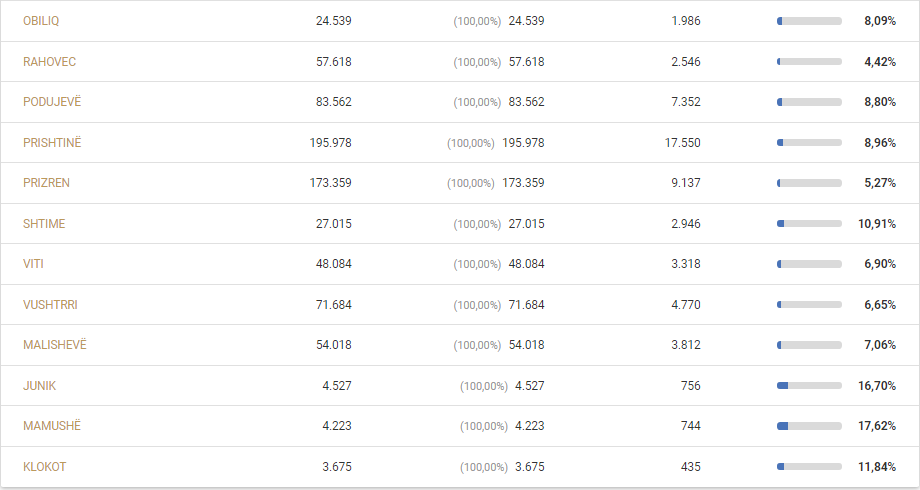
Task: Open the KLOKOT municipality link
Action: tap(45, 467)
